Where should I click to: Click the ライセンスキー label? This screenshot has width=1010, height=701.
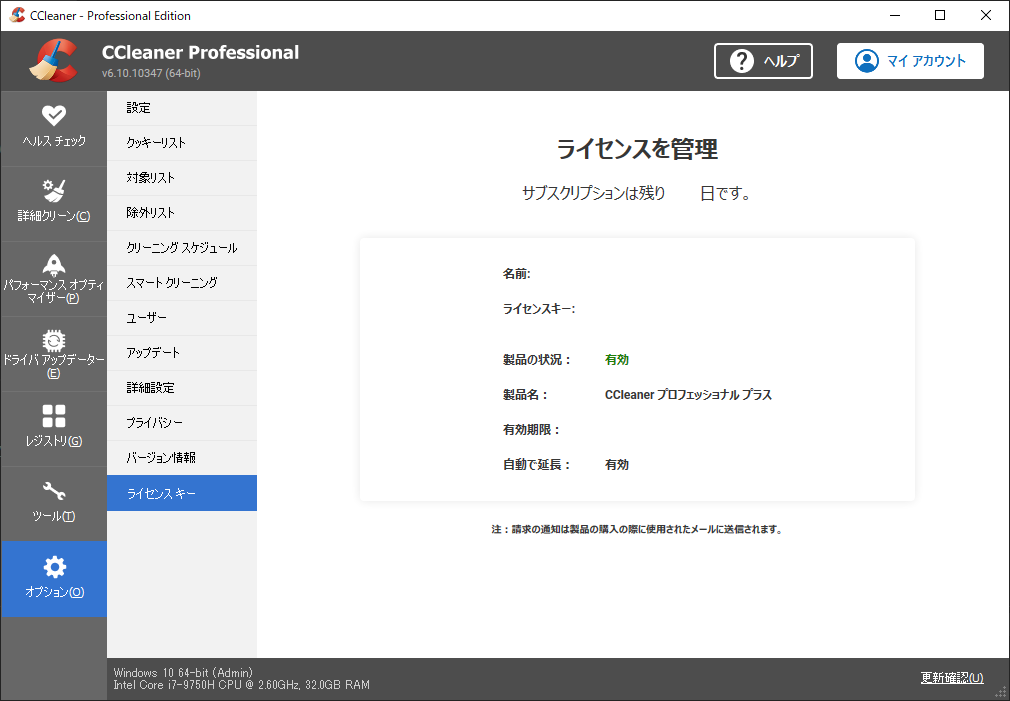click(x=539, y=309)
